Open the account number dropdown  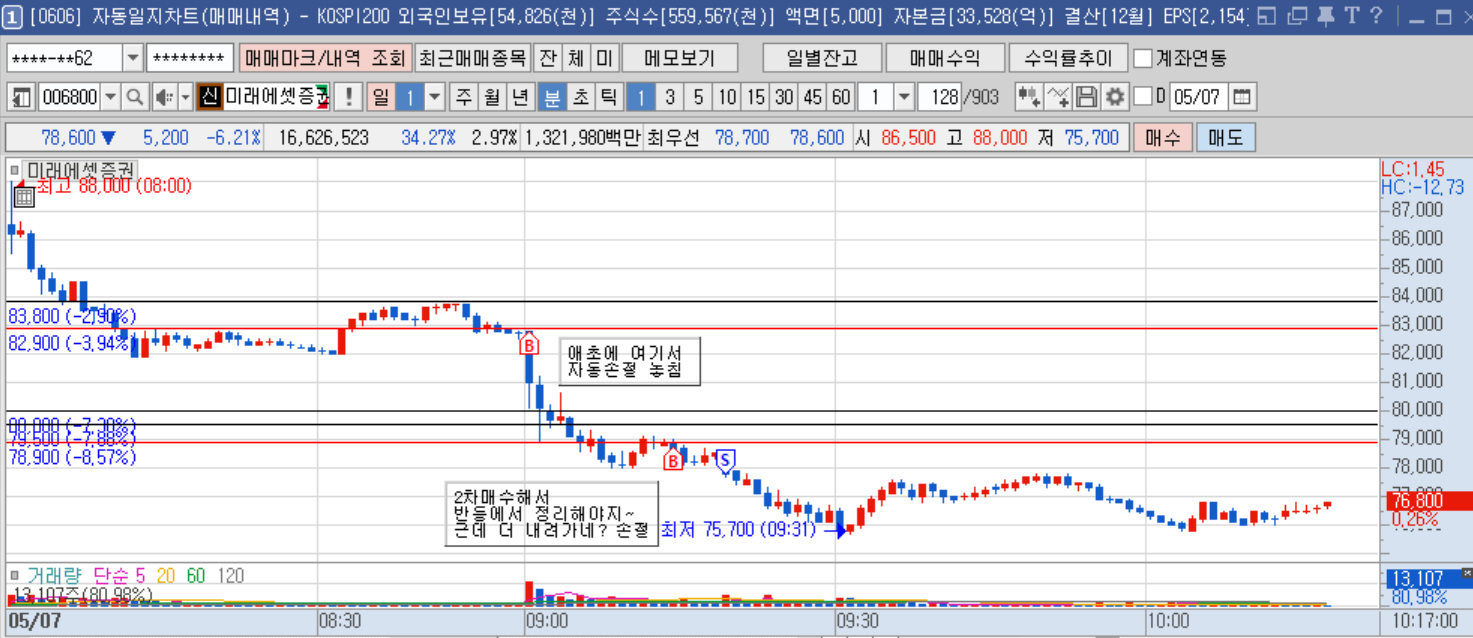(x=133, y=58)
